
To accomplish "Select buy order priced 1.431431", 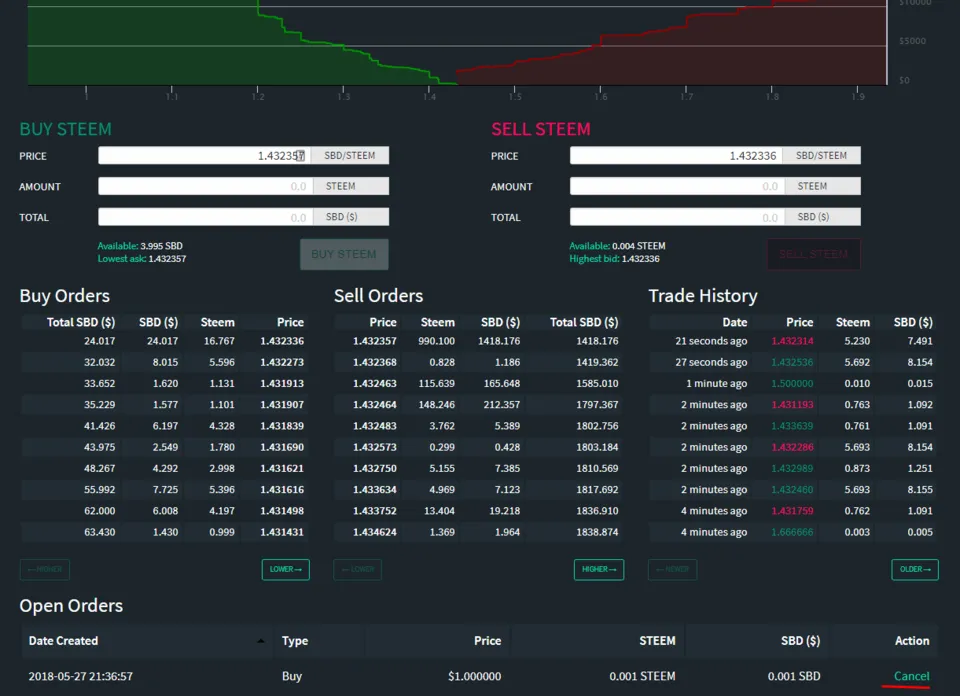I will pyautogui.click(x=164, y=533).
